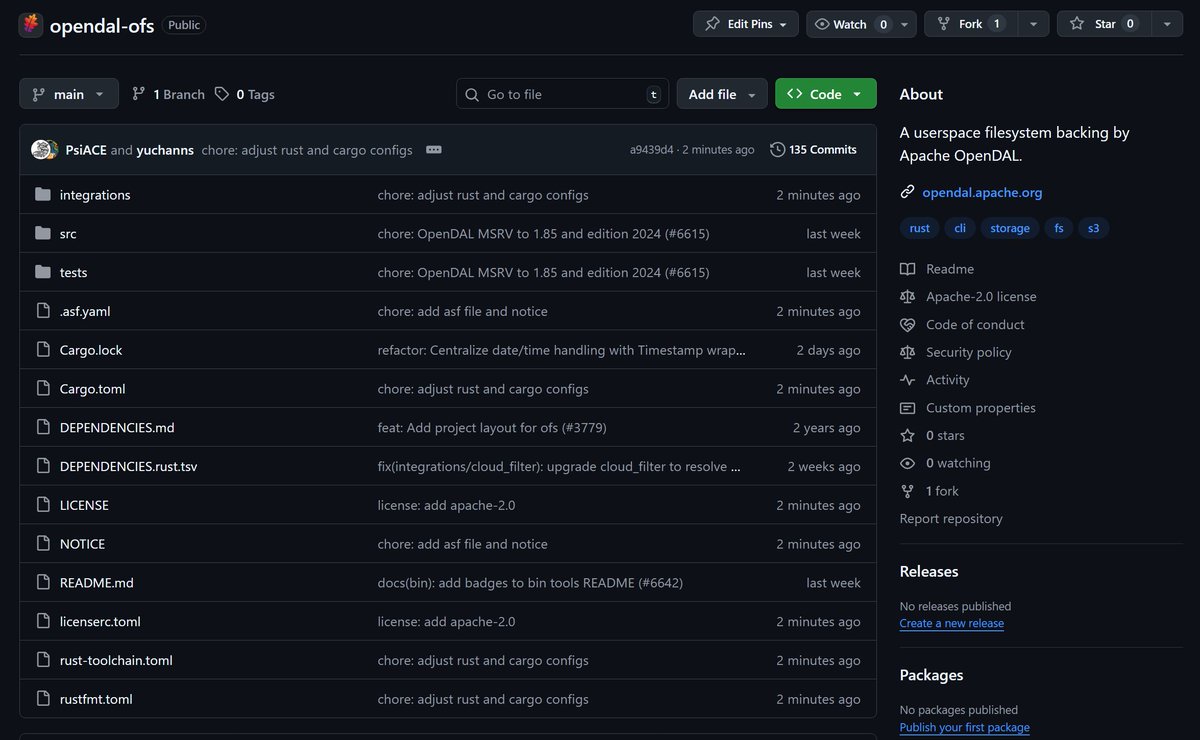Open the commit history via the clock icon
This screenshot has height=740, width=1200.
click(777, 149)
